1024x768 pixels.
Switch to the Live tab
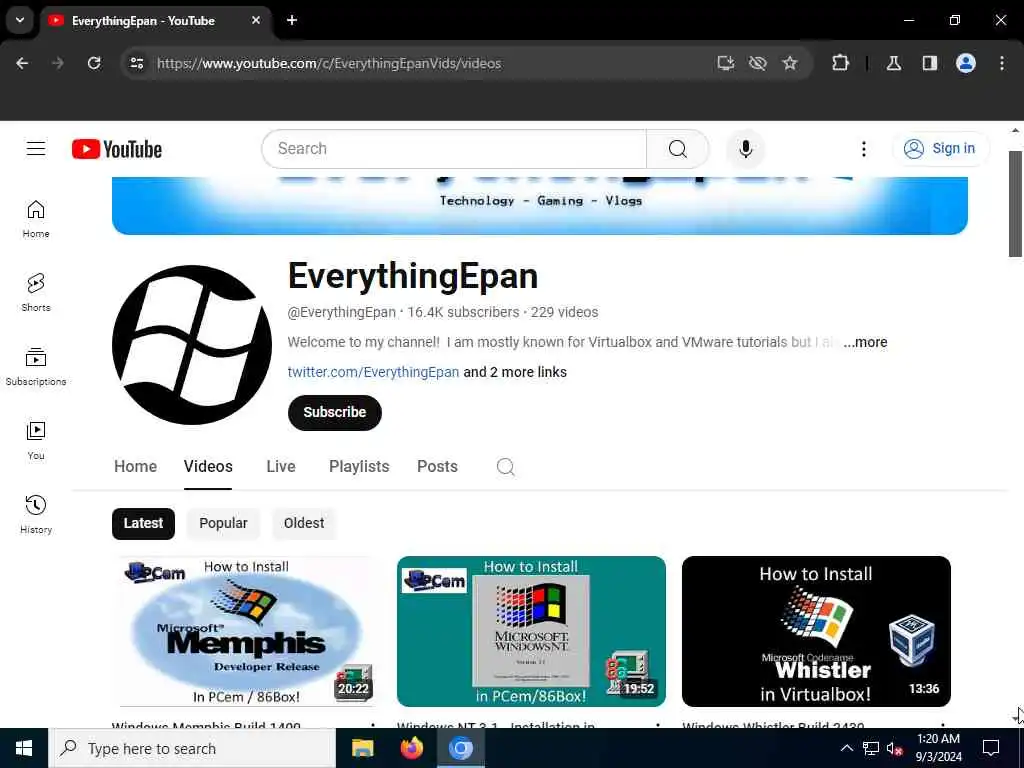tap(281, 467)
